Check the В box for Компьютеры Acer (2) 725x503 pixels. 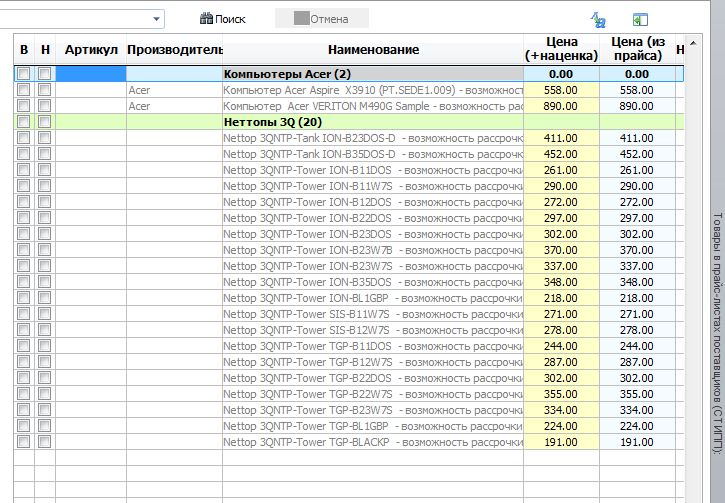[x=24, y=74]
